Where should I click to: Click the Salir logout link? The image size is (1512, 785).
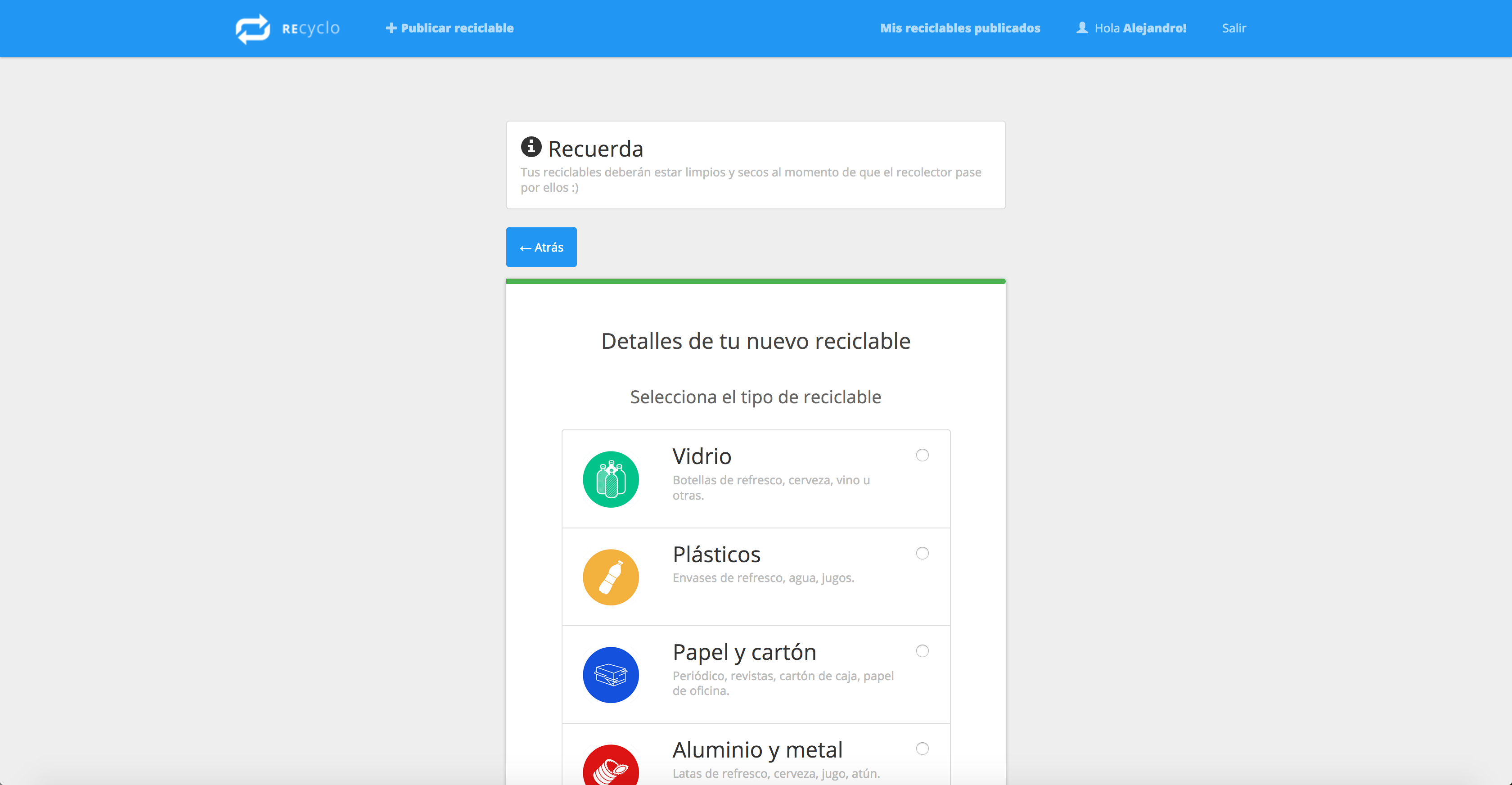coord(1234,28)
